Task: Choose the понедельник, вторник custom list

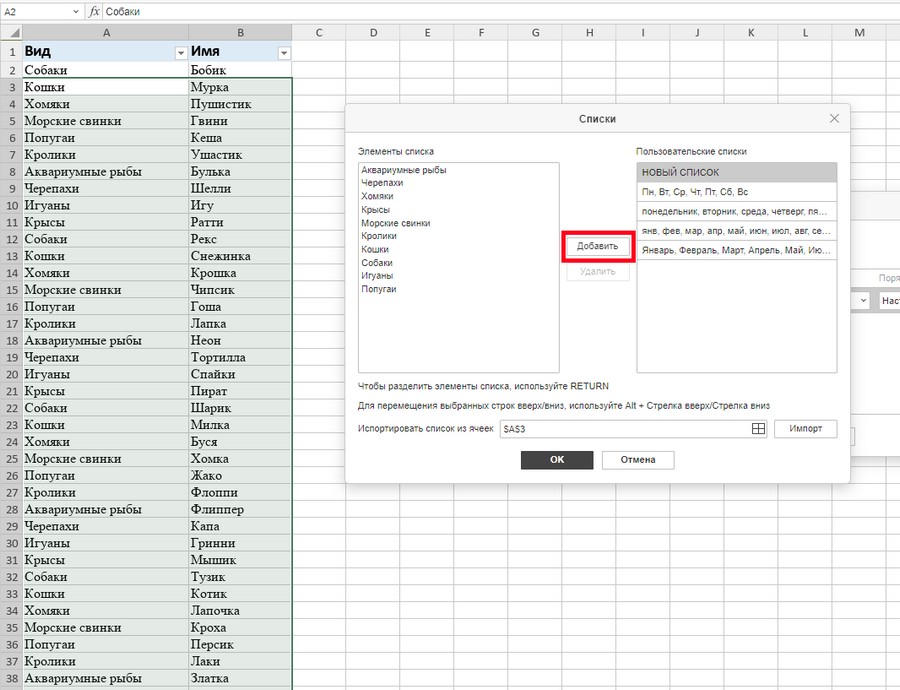Action: pyautogui.click(x=736, y=211)
